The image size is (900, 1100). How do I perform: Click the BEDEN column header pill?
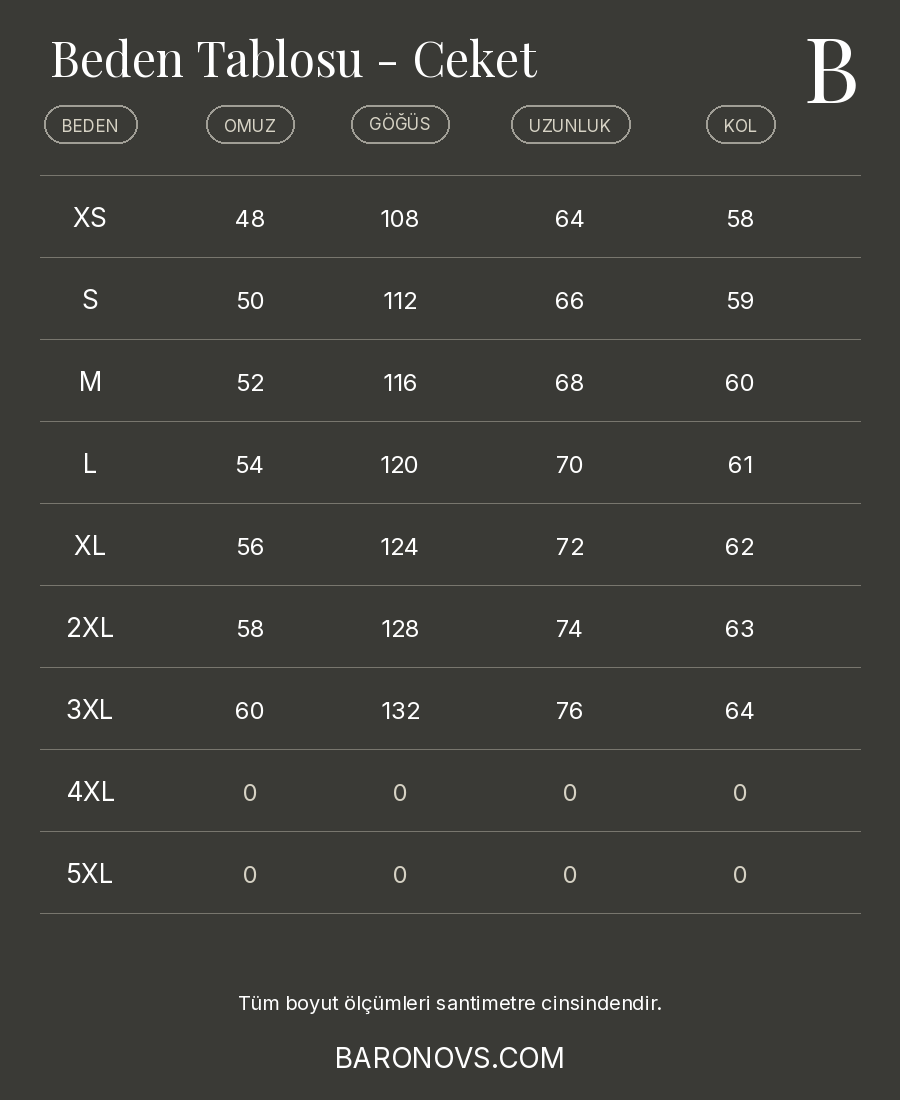tap(91, 125)
